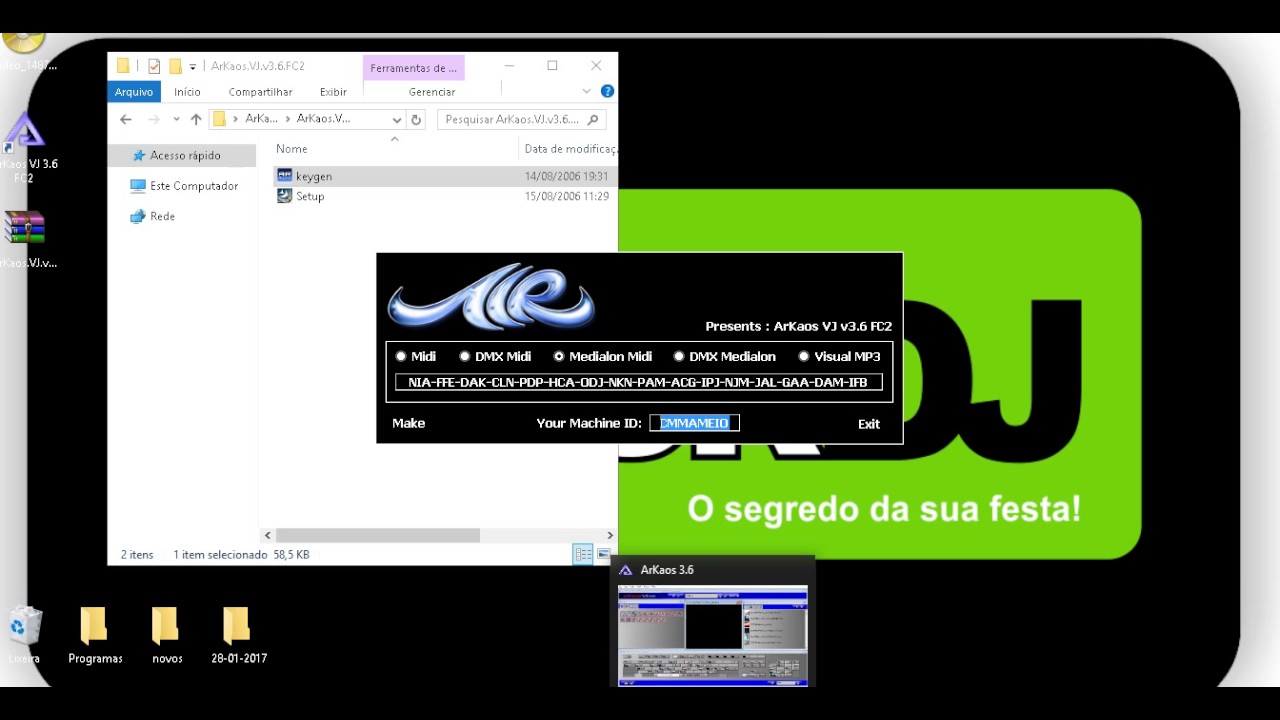Open Explorer help question mark
1280x720 pixels.
click(x=607, y=91)
